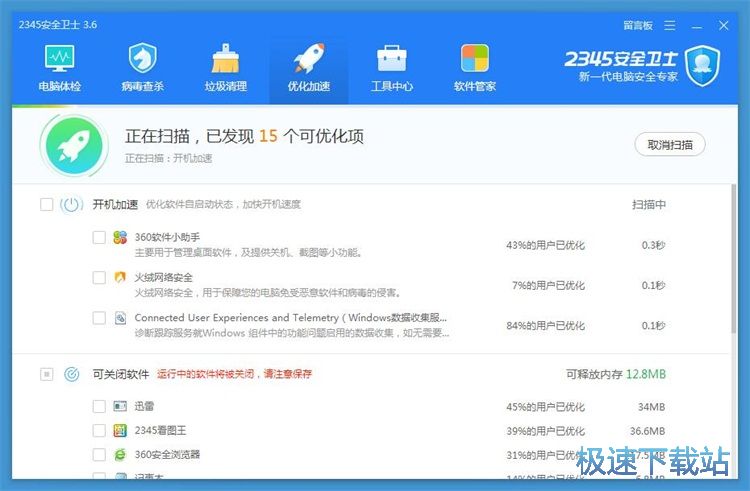Click the 火绒网络安全 orange shield icon

point(120,277)
